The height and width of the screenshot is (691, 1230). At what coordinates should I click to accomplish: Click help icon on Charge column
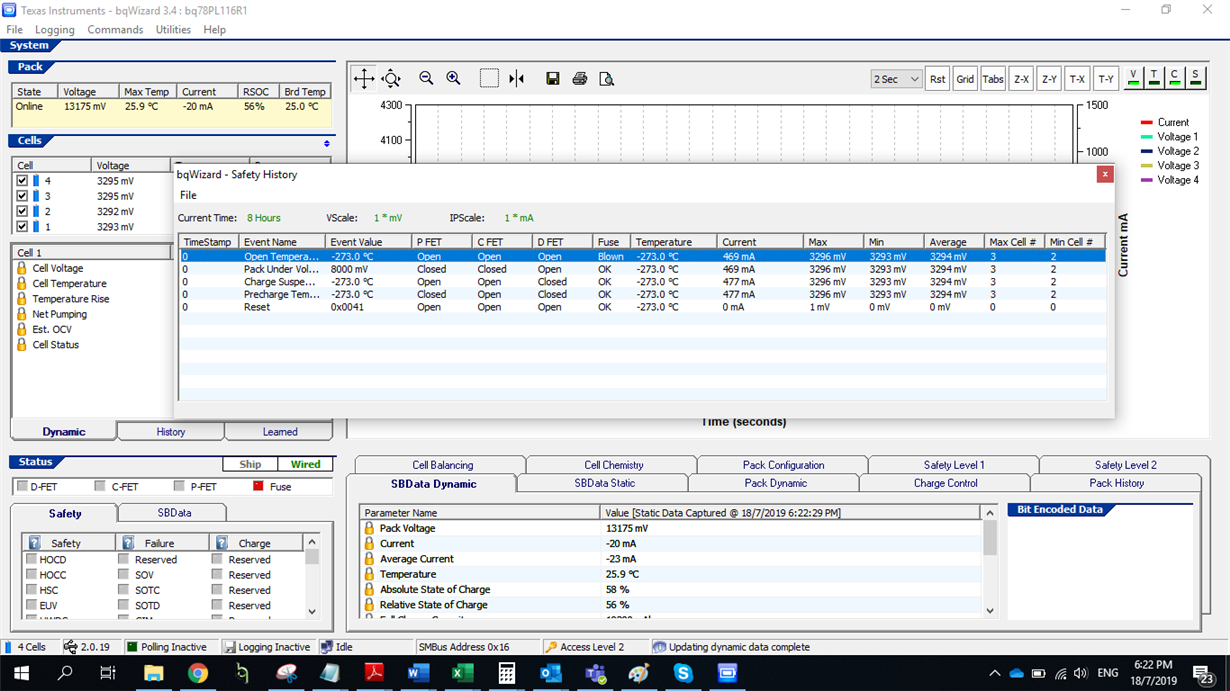coord(220,543)
